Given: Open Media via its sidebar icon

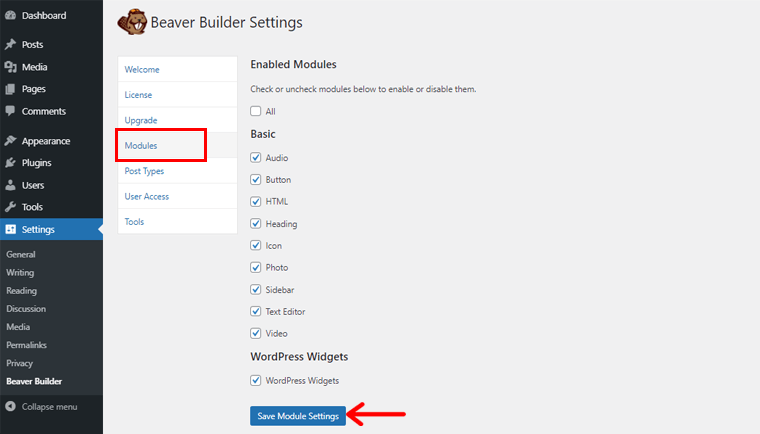Looking at the screenshot, I should tap(10, 67).
